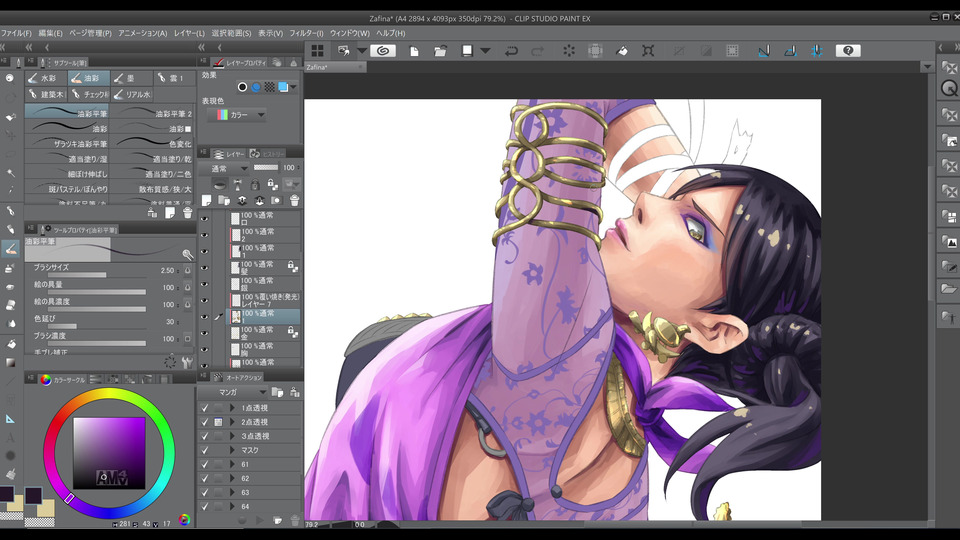Click the magnifier icon in brush stroke preview

click(187, 254)
